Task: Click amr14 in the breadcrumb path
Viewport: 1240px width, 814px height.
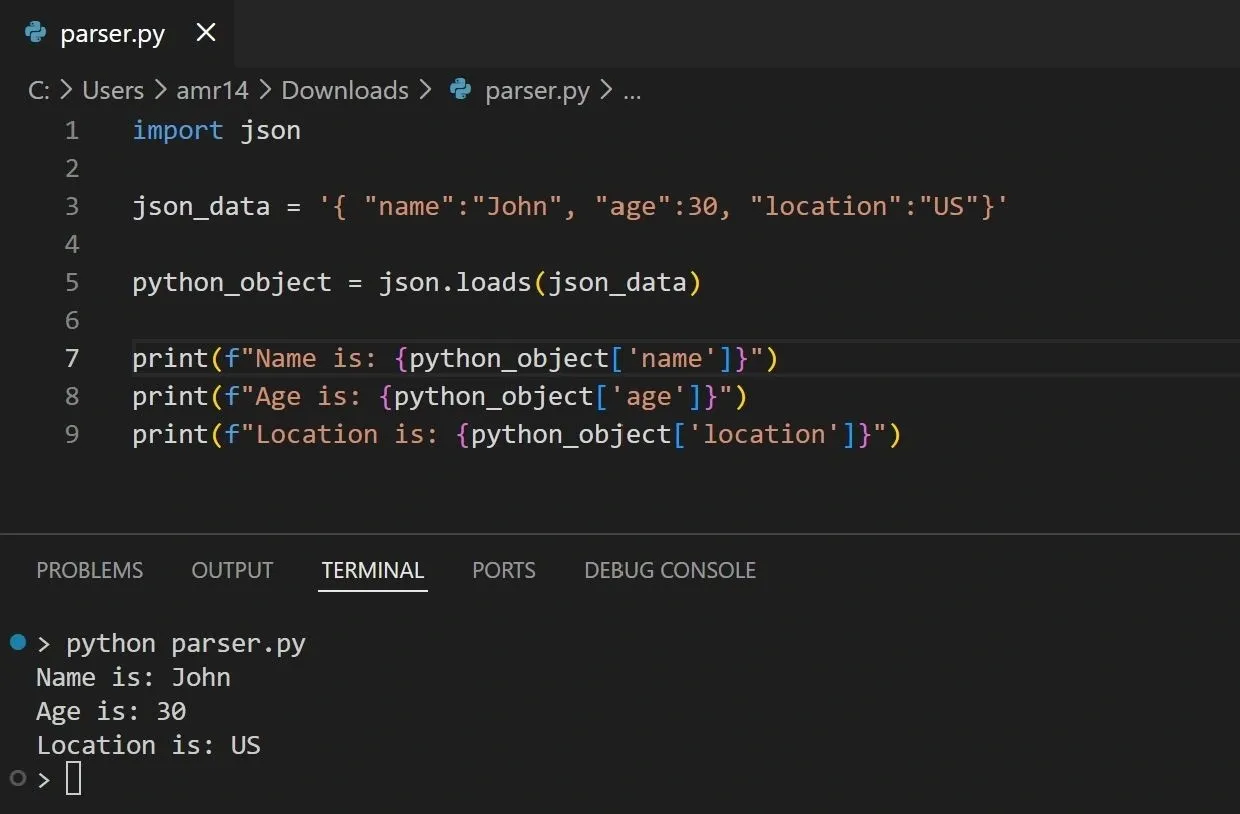Action: (212, 90)
